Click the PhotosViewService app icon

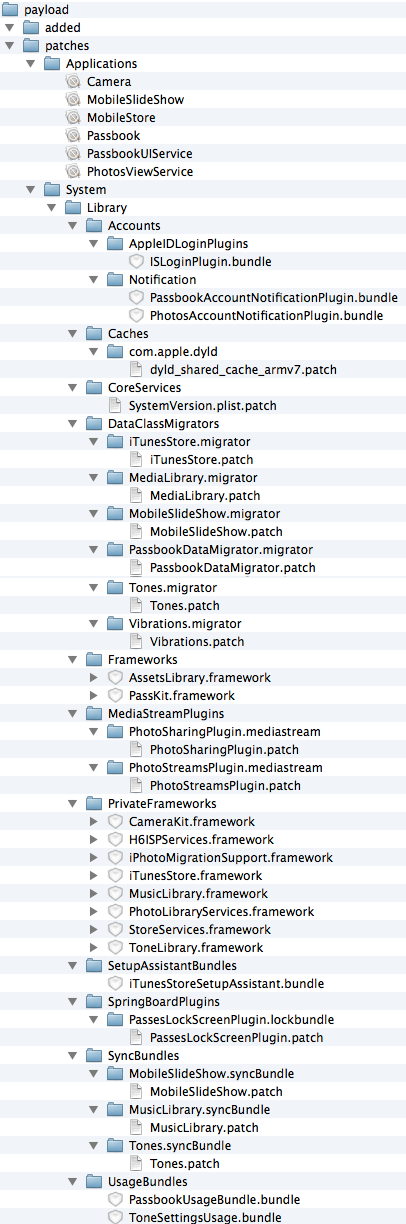pyautogui.click(x=73, y=172)
